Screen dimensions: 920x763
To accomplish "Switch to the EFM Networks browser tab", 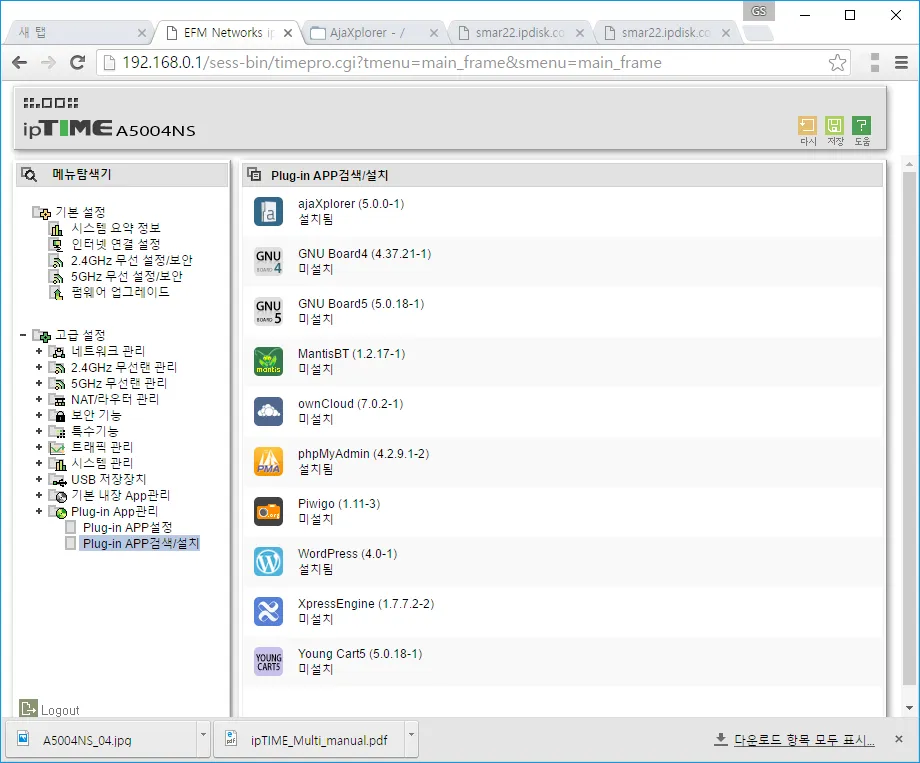I will point(229,33).
